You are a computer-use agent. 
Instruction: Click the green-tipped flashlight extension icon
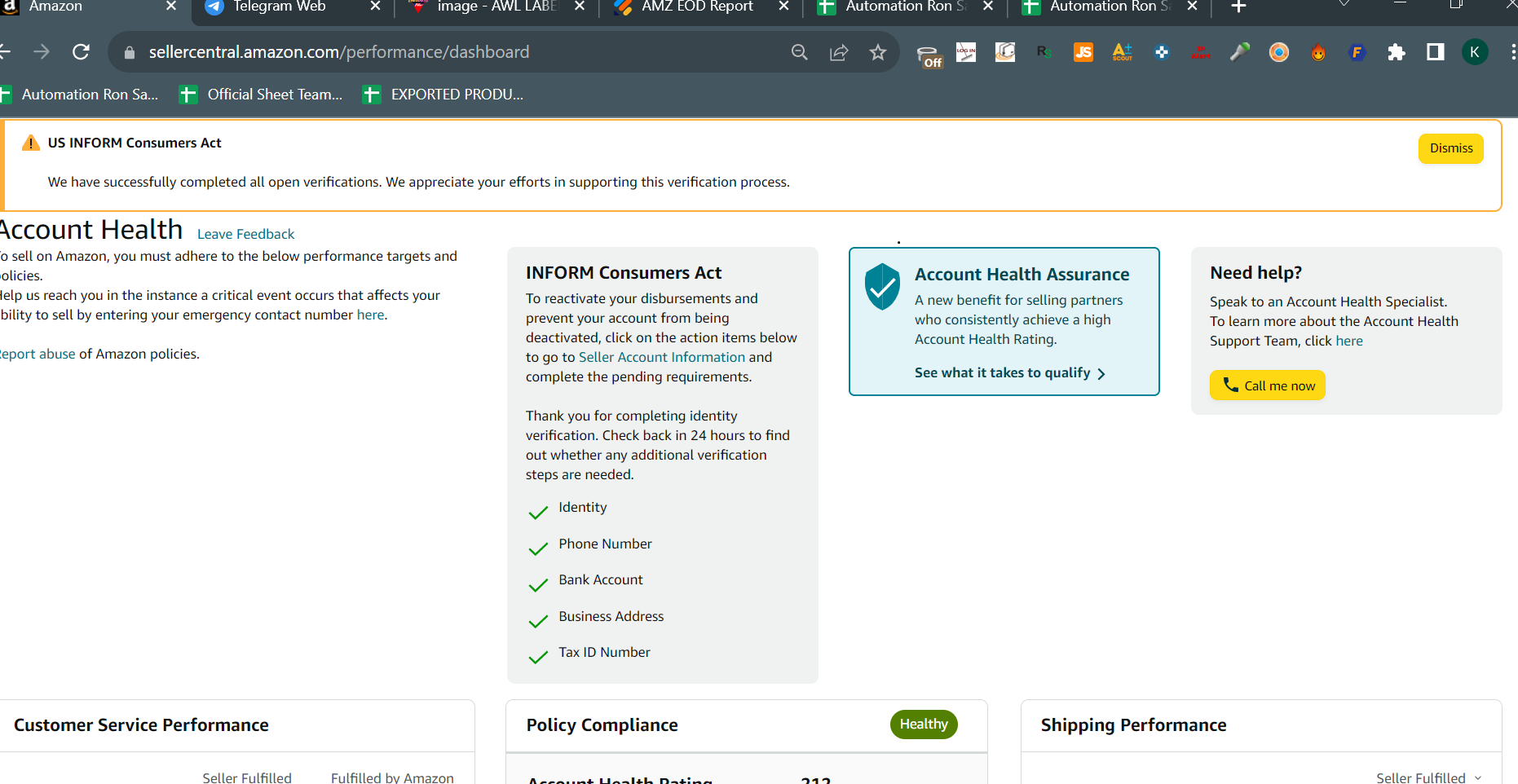click(x=1240, y=52)
